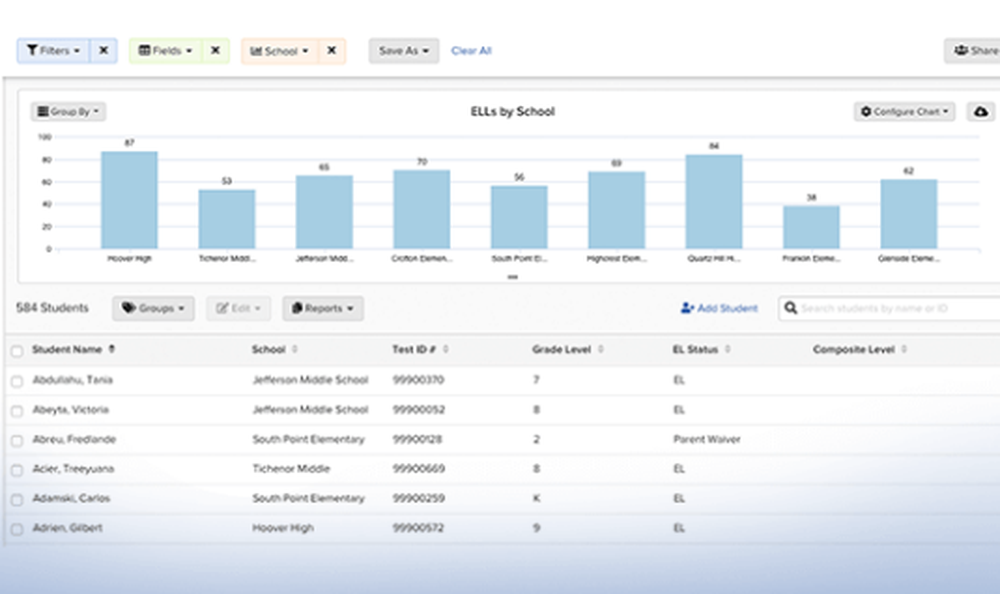Click the ELLs by School chart title
1000x594 pixels.
point(513,112)
